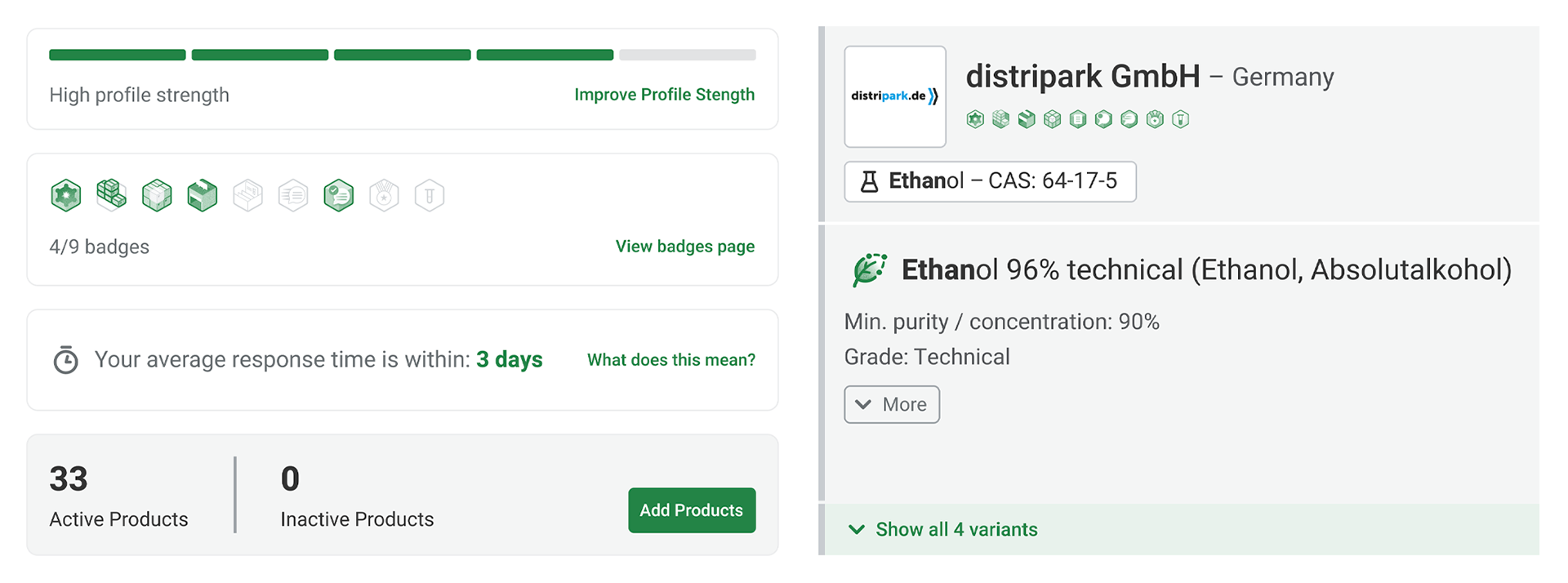Click the What does this mean? link
1568x583 pixels.
coord(671,360)
